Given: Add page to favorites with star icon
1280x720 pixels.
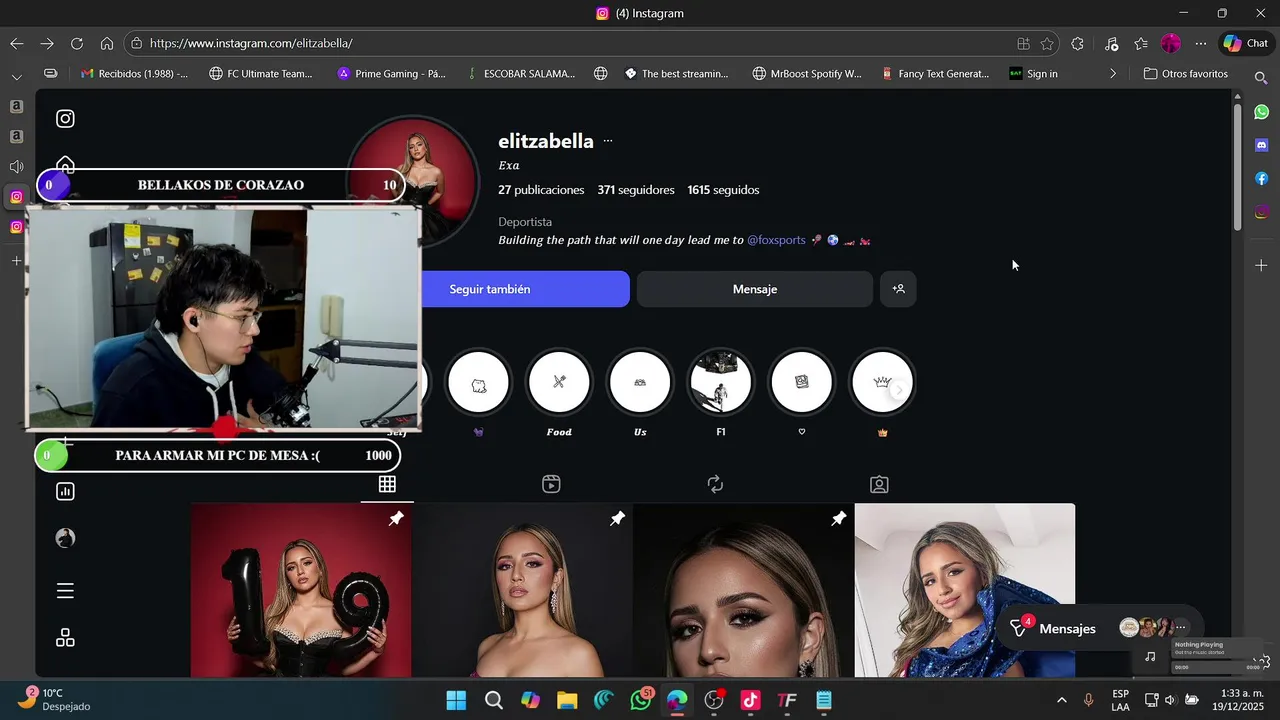Looking at the screenshot, I should [1047, 43].
